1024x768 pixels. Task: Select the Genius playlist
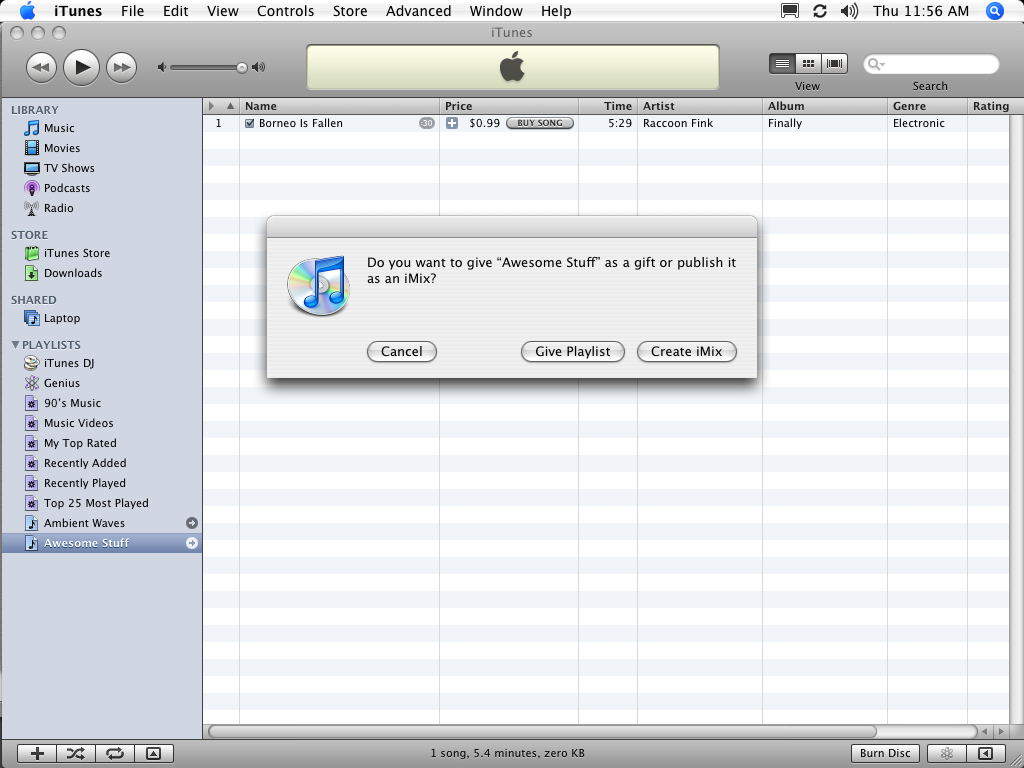[61, 383]
